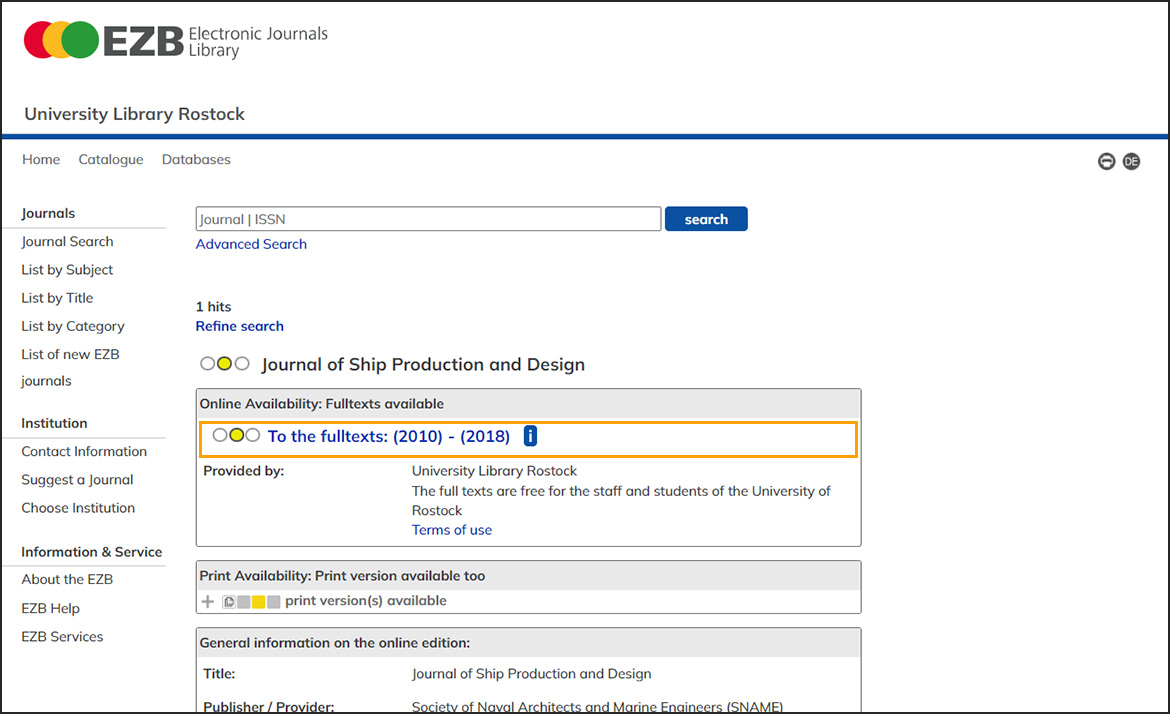Open EZB Services page
The height and width of the screenshot is (714, 1170).
pos(63,637)
